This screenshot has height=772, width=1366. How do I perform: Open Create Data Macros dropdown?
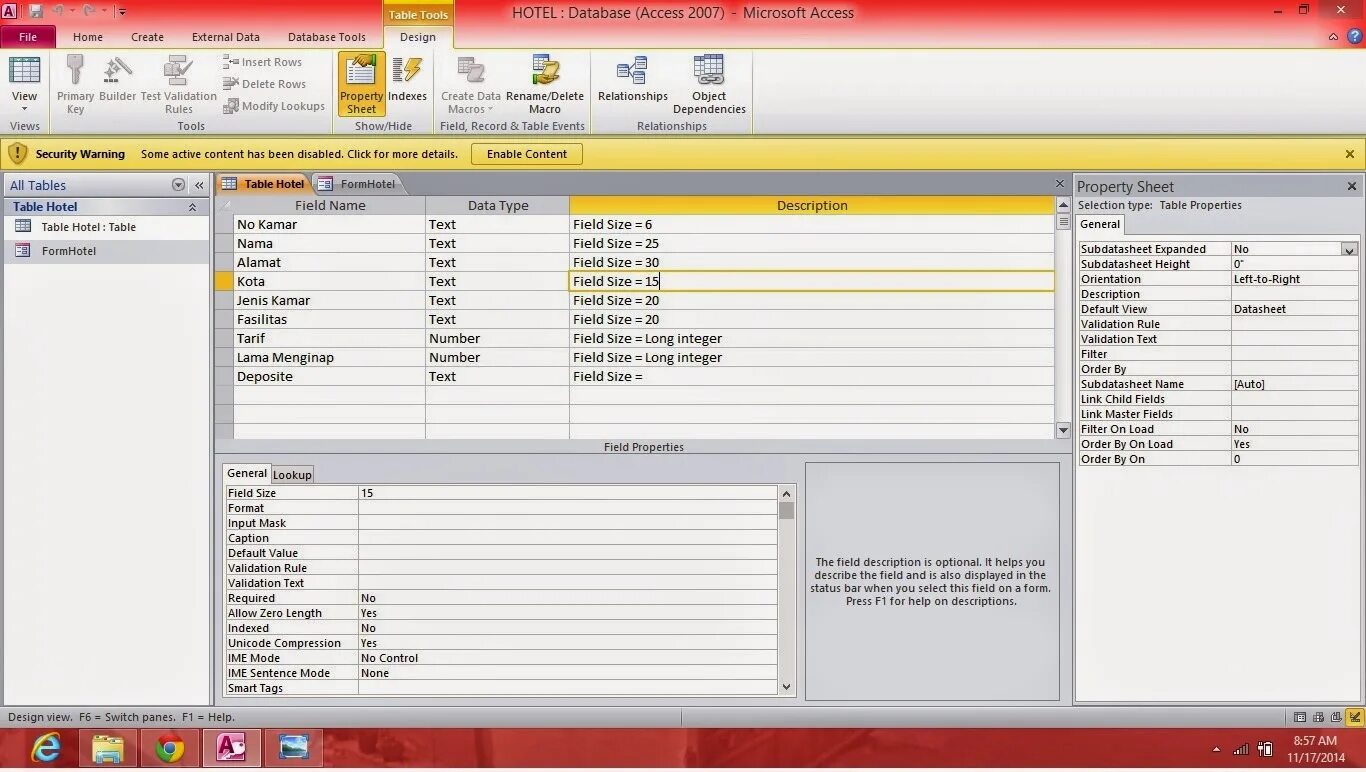coord(470,85)
